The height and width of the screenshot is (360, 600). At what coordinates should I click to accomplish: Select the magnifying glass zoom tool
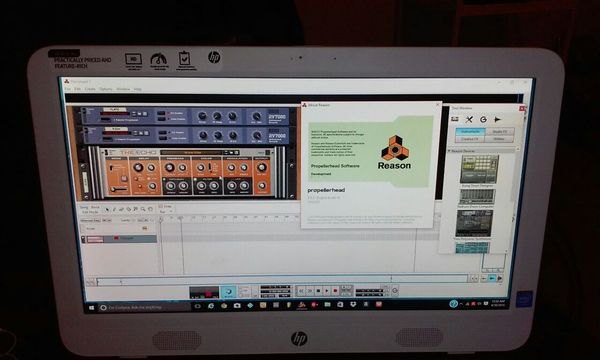tap(143, 209)
